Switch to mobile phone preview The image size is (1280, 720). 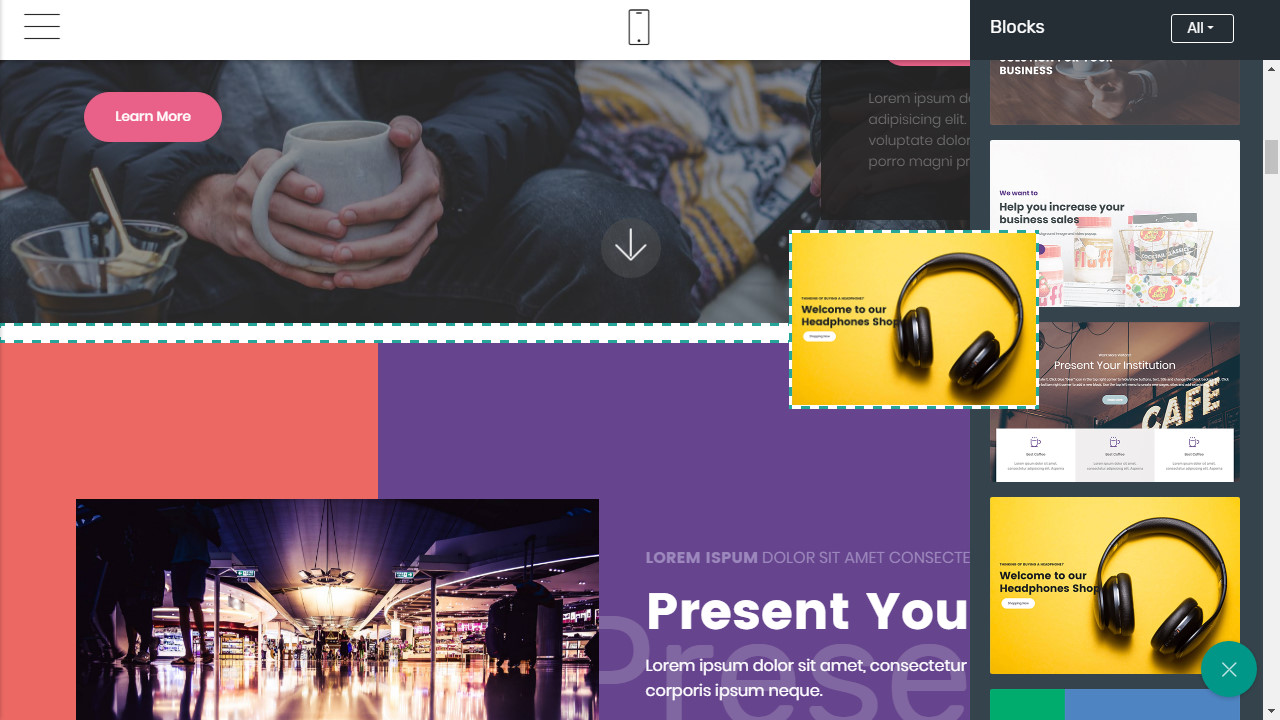[x=639, y=27]
